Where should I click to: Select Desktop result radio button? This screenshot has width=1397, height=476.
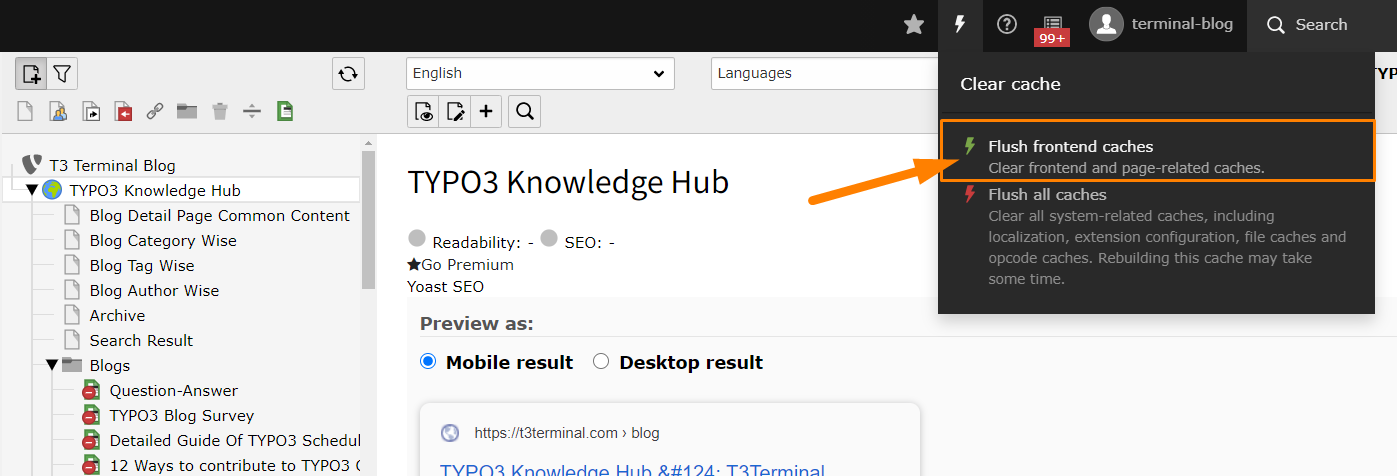point(601,362)
